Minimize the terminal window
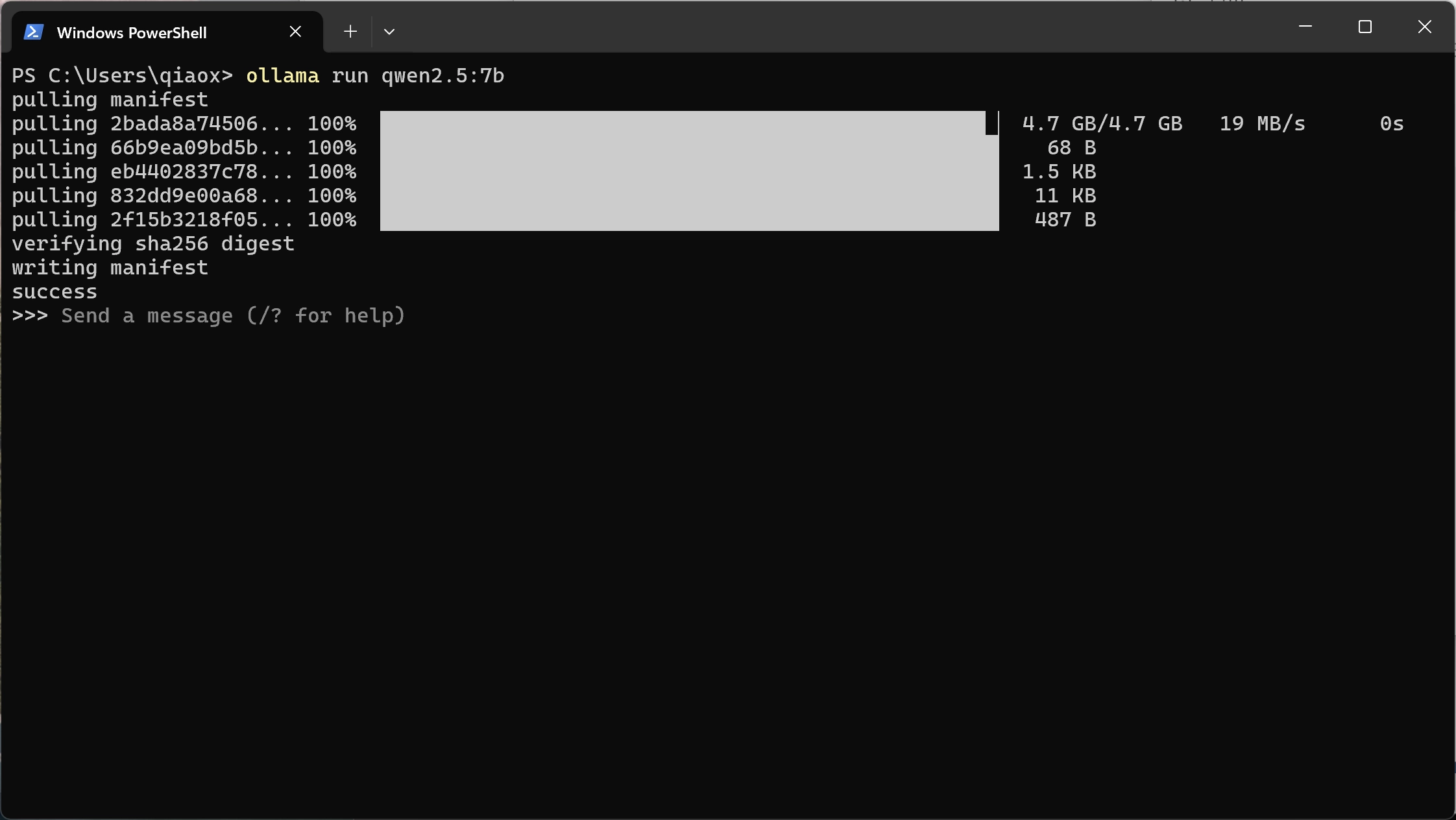Viewport: 1456px width, 820px height. pyautogui.click(x=1305, y=27)
